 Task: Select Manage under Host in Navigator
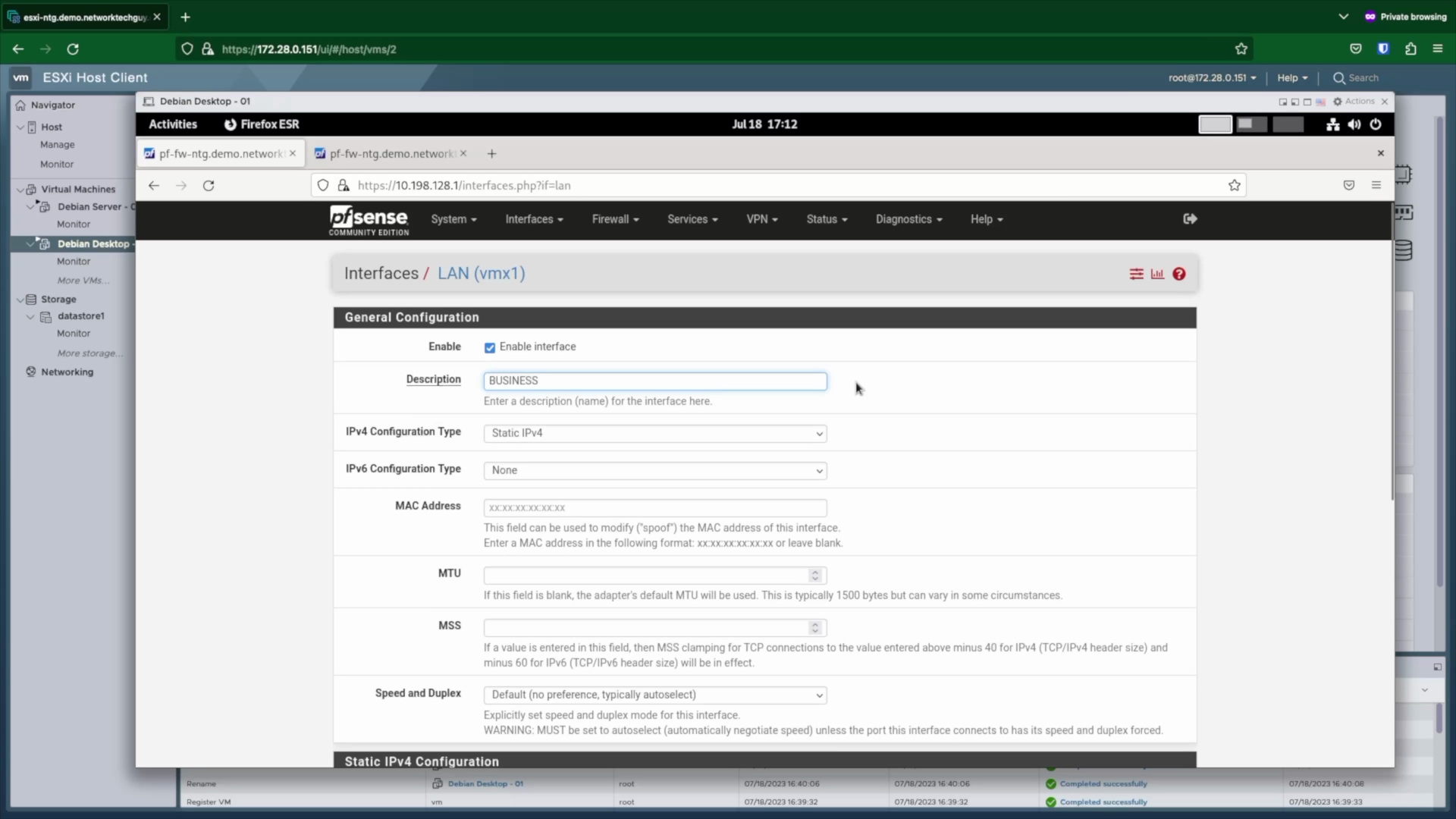(x=58, y=145)
